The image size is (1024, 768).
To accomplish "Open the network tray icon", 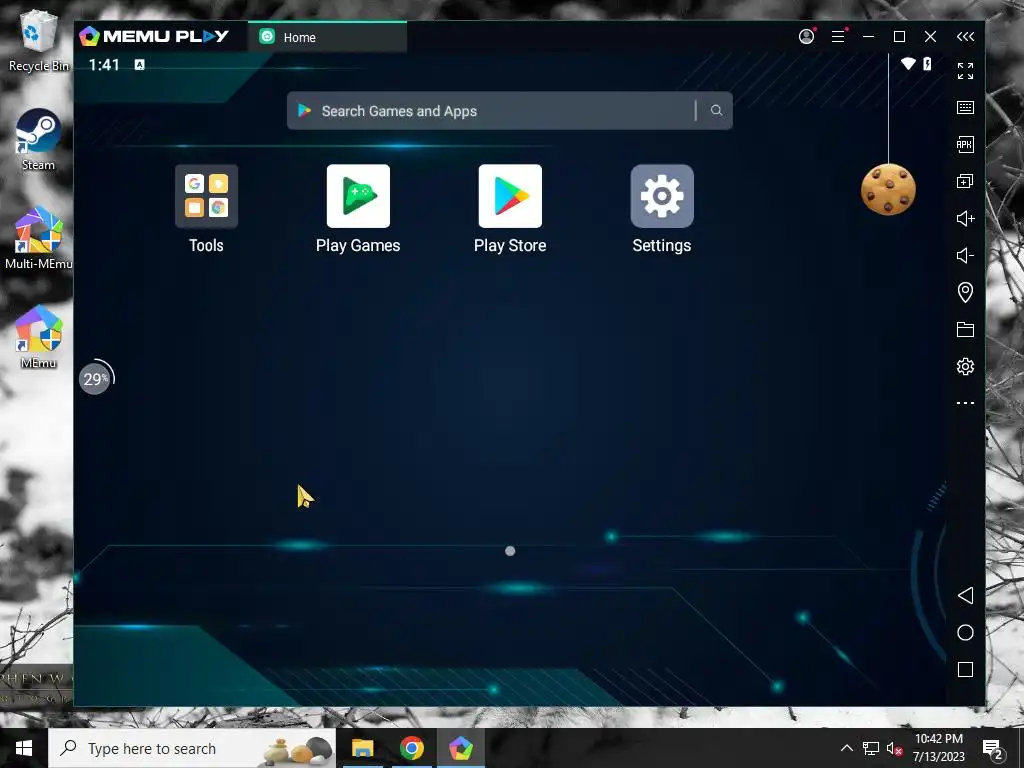I will (x=871, y=748).
